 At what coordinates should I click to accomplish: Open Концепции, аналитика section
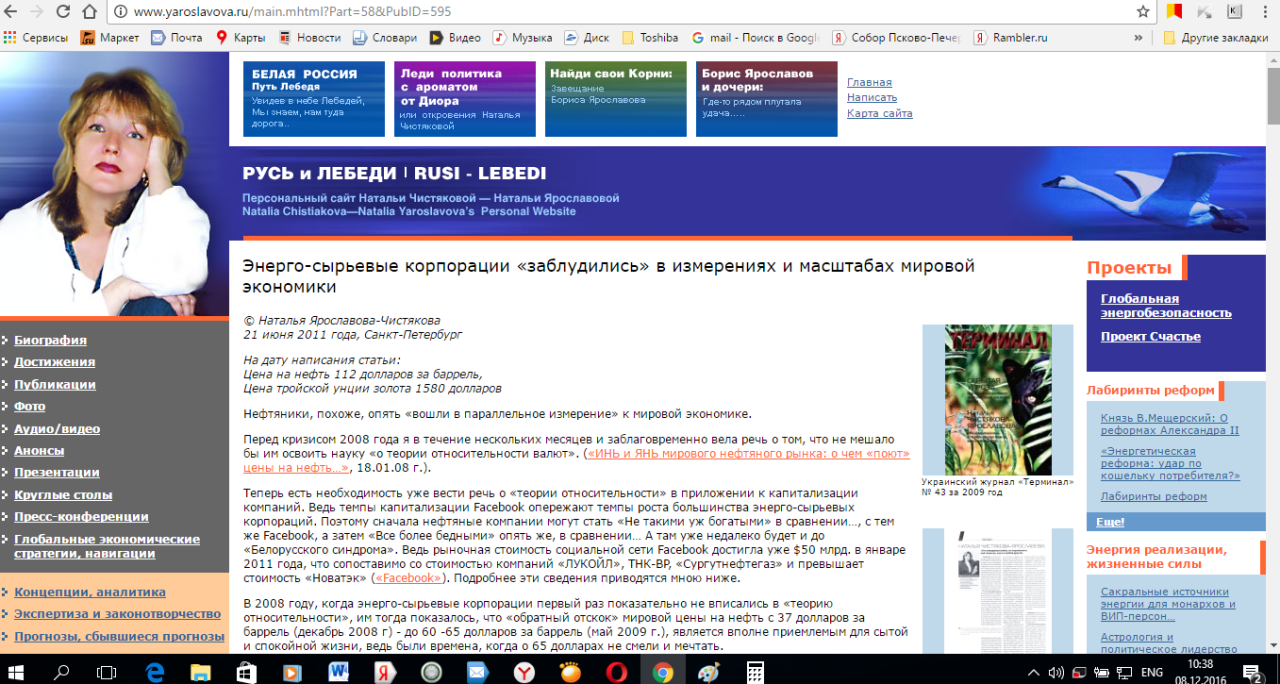pos(90,592)
